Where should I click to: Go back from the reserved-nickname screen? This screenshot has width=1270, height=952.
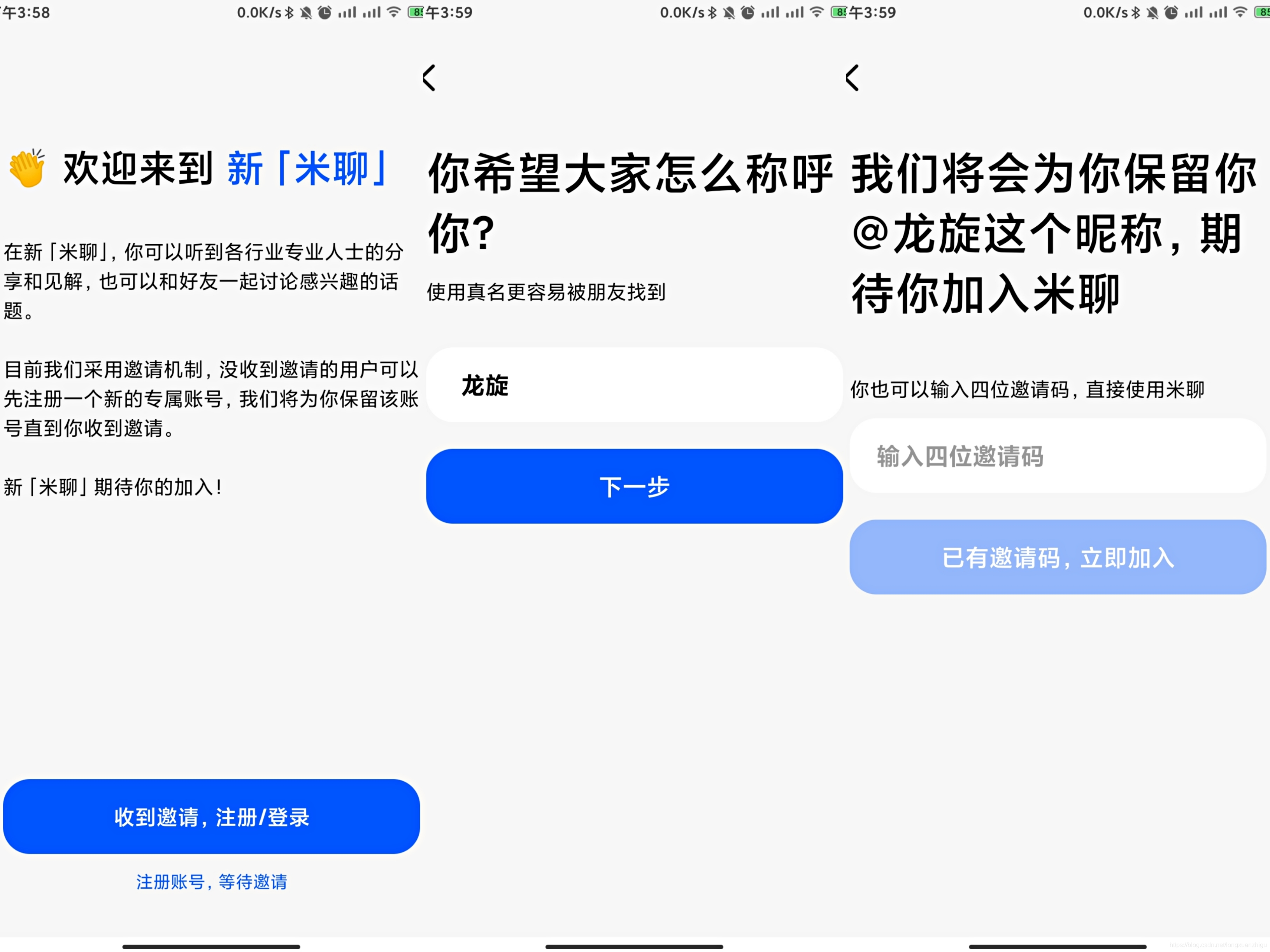point(853,77)
